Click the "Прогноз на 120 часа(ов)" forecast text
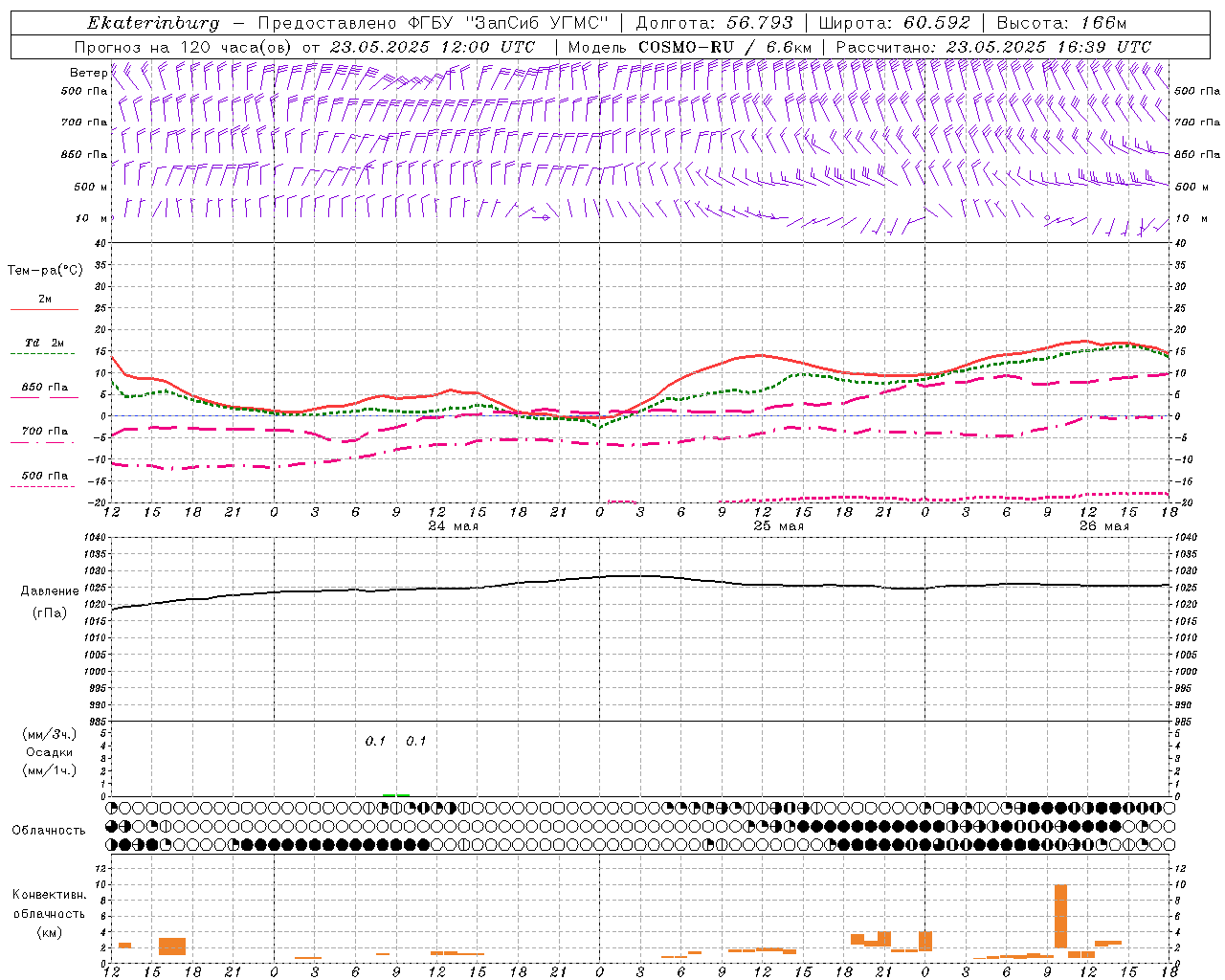This screenshot has height=980, width=1225. [184, 47]
